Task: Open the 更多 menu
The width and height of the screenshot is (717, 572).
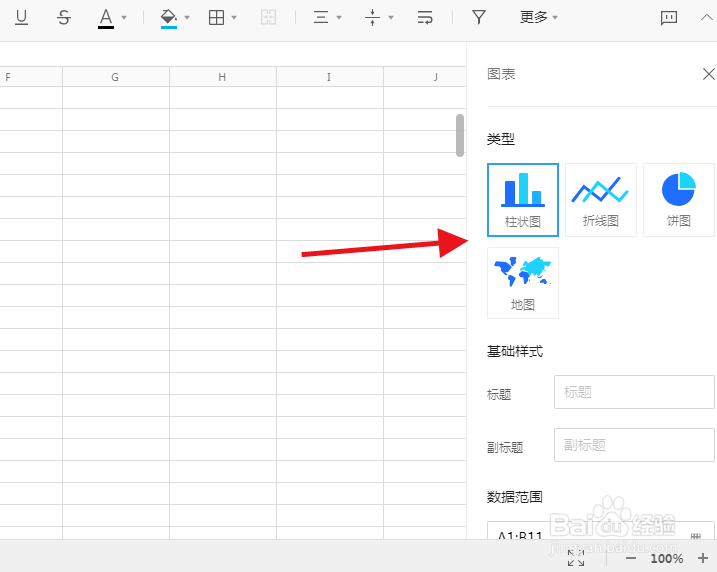Action: 539,17
